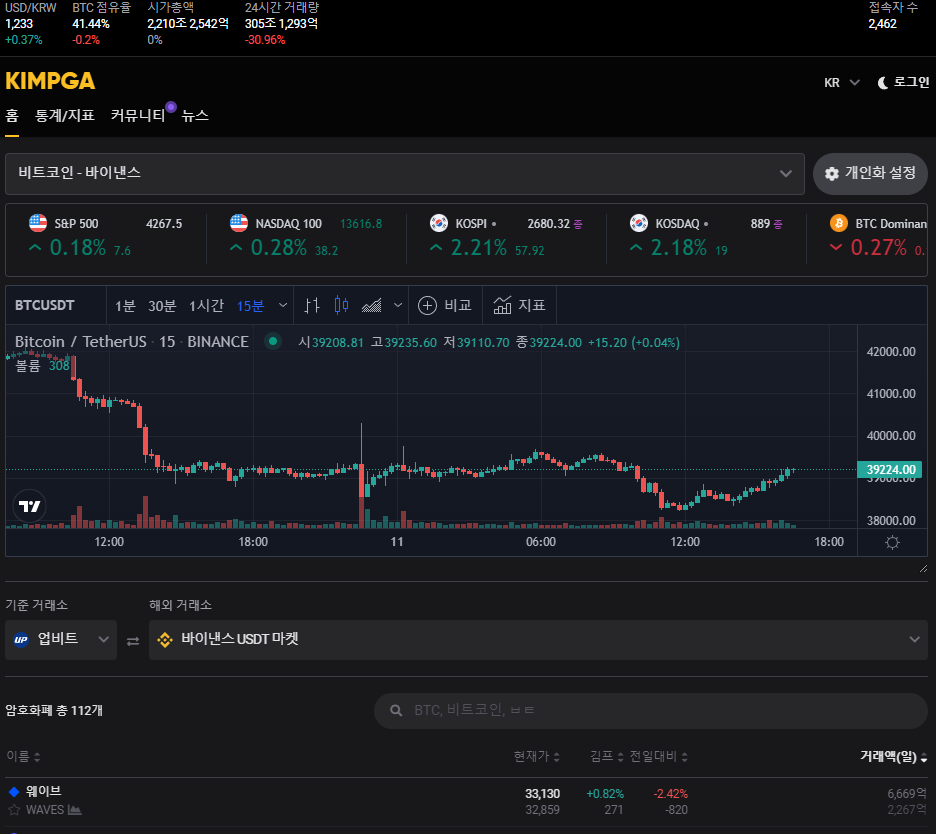Select the 30분 chart interval
The width and height of the screenshot is (936, 834).
[162, 306]
